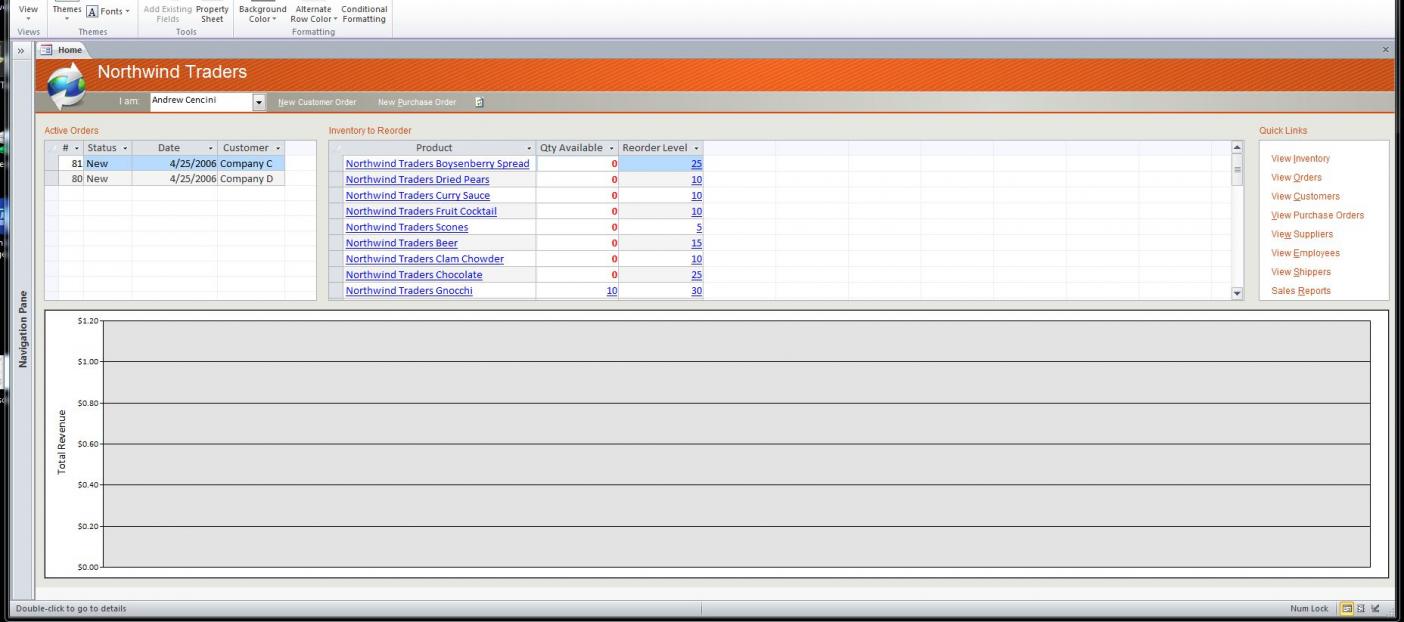Viewport: 1404px width, 622px height.
Task: Click Property Sheet in Tools group
Action: tap(212, 14)
